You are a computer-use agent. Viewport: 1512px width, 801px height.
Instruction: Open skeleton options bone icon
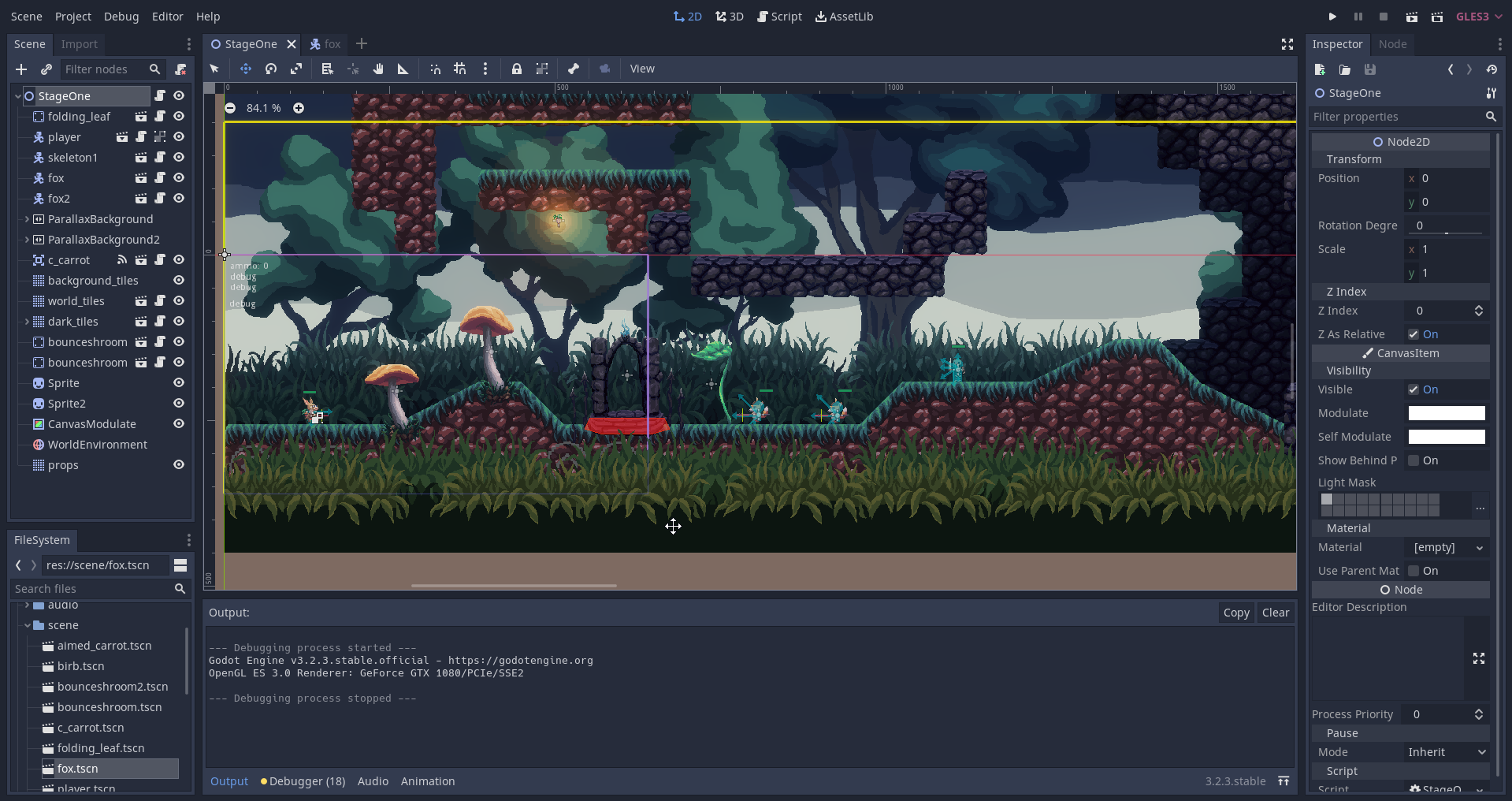coord(574,69)
